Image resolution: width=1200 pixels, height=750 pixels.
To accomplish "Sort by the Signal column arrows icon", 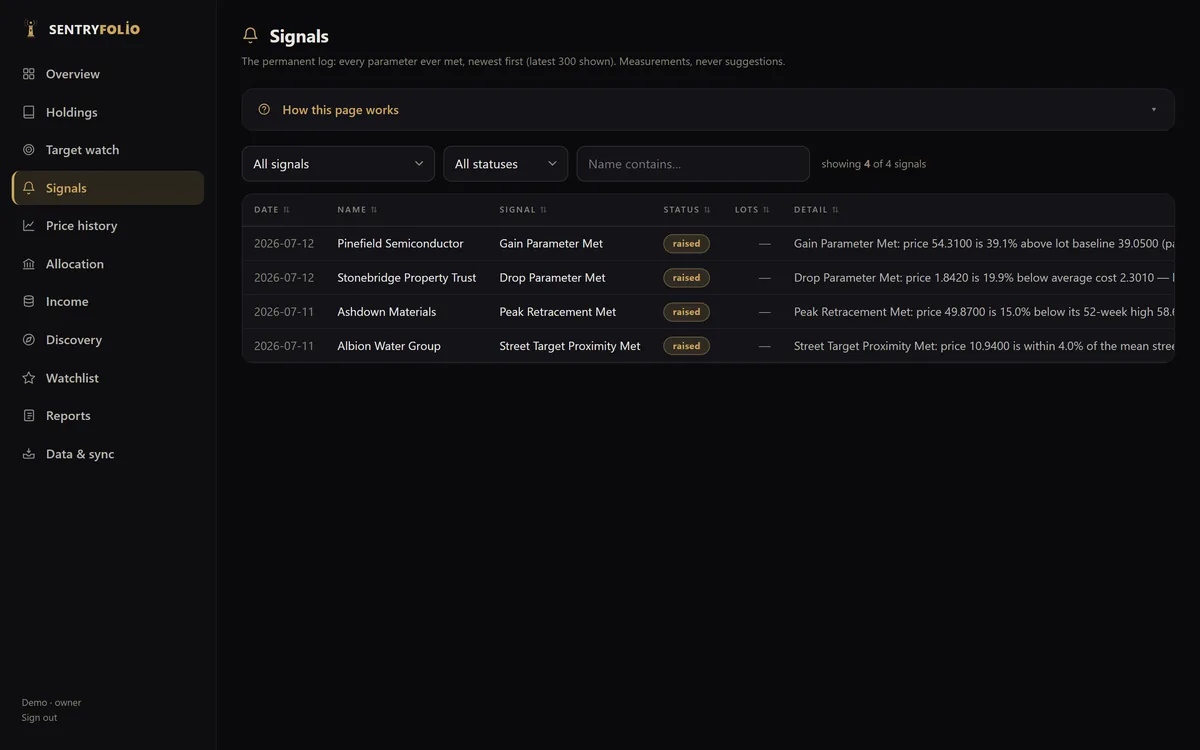I will [543, 210].
